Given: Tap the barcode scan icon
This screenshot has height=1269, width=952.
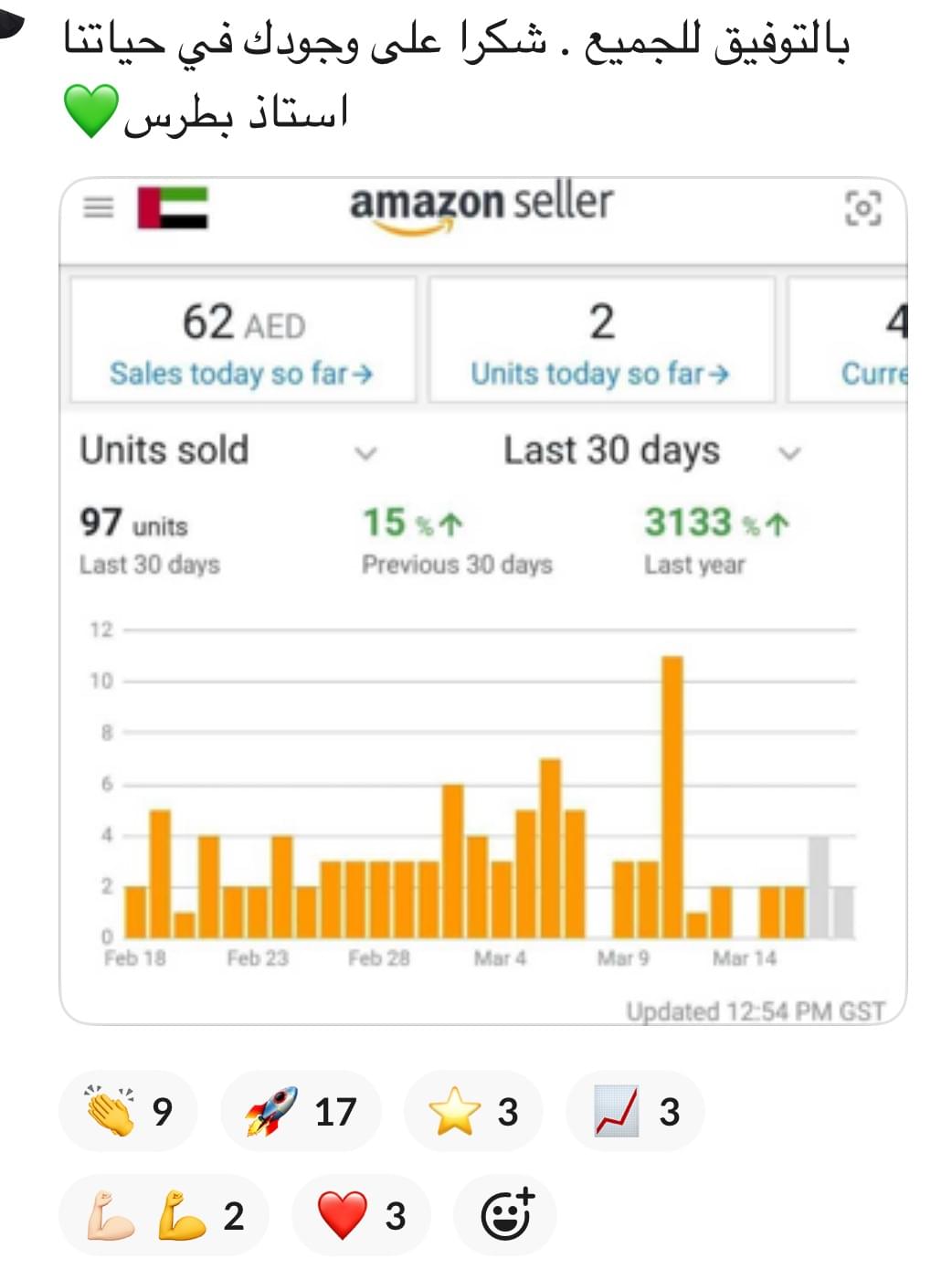Looking at the screenshot, I should (x=862, y=207).
